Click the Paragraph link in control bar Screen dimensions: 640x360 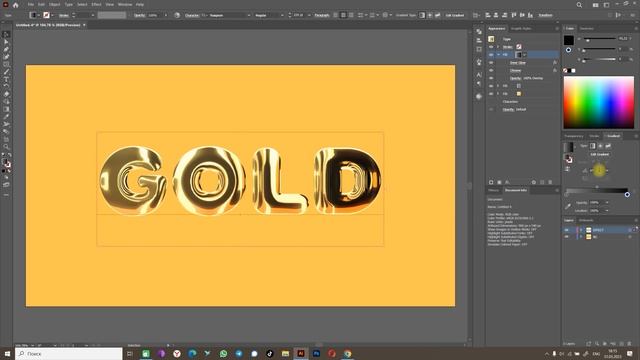coord(322,15)
